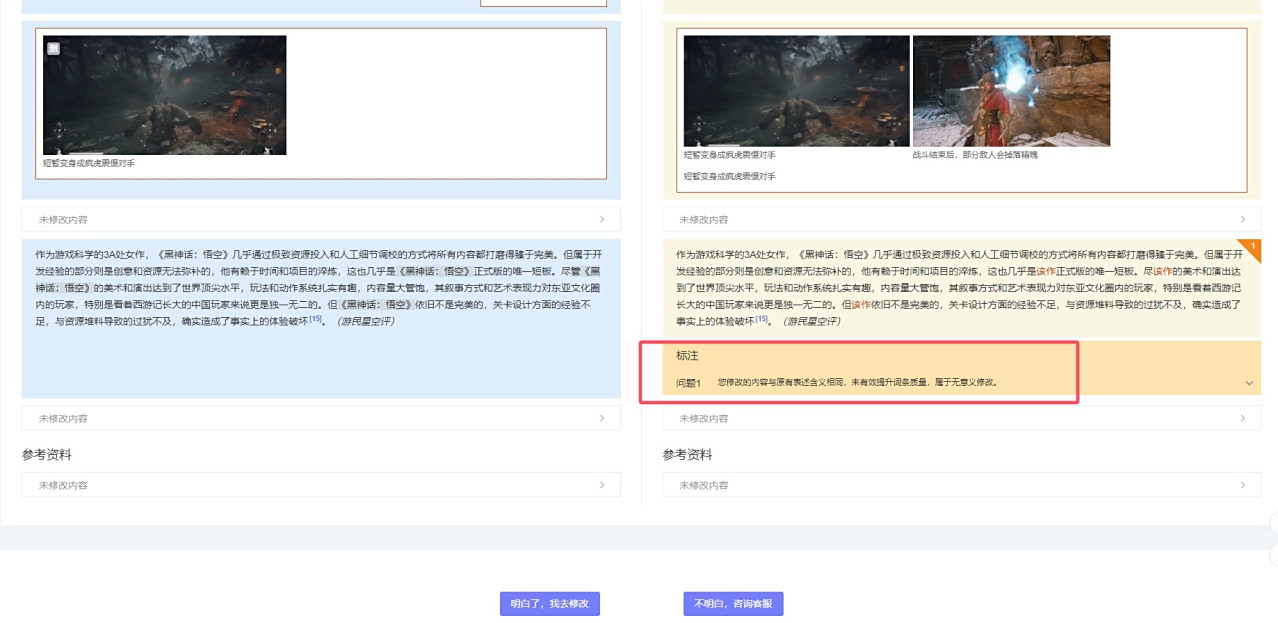Open the tiger-form screenshot in the blue pane
The image size is (1278, 623).
pos(165,95)
